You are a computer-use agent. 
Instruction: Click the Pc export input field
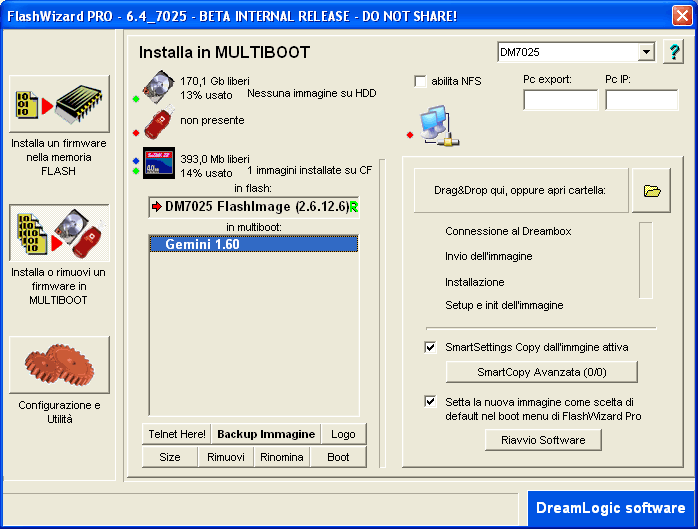(560, 100)
